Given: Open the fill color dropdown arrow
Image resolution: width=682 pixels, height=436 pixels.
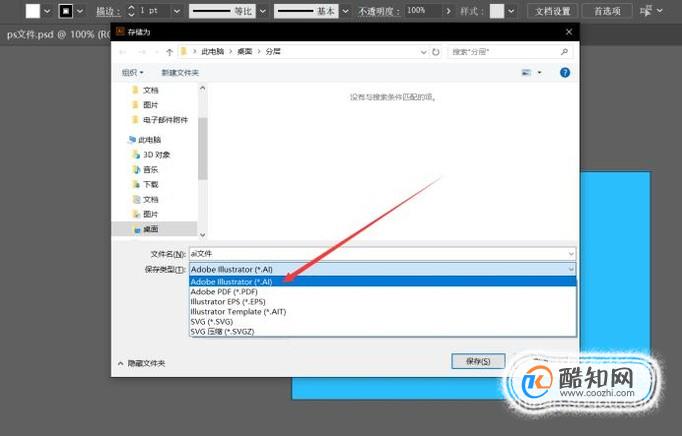Looking at the screenshot, I should click(47, 11).
